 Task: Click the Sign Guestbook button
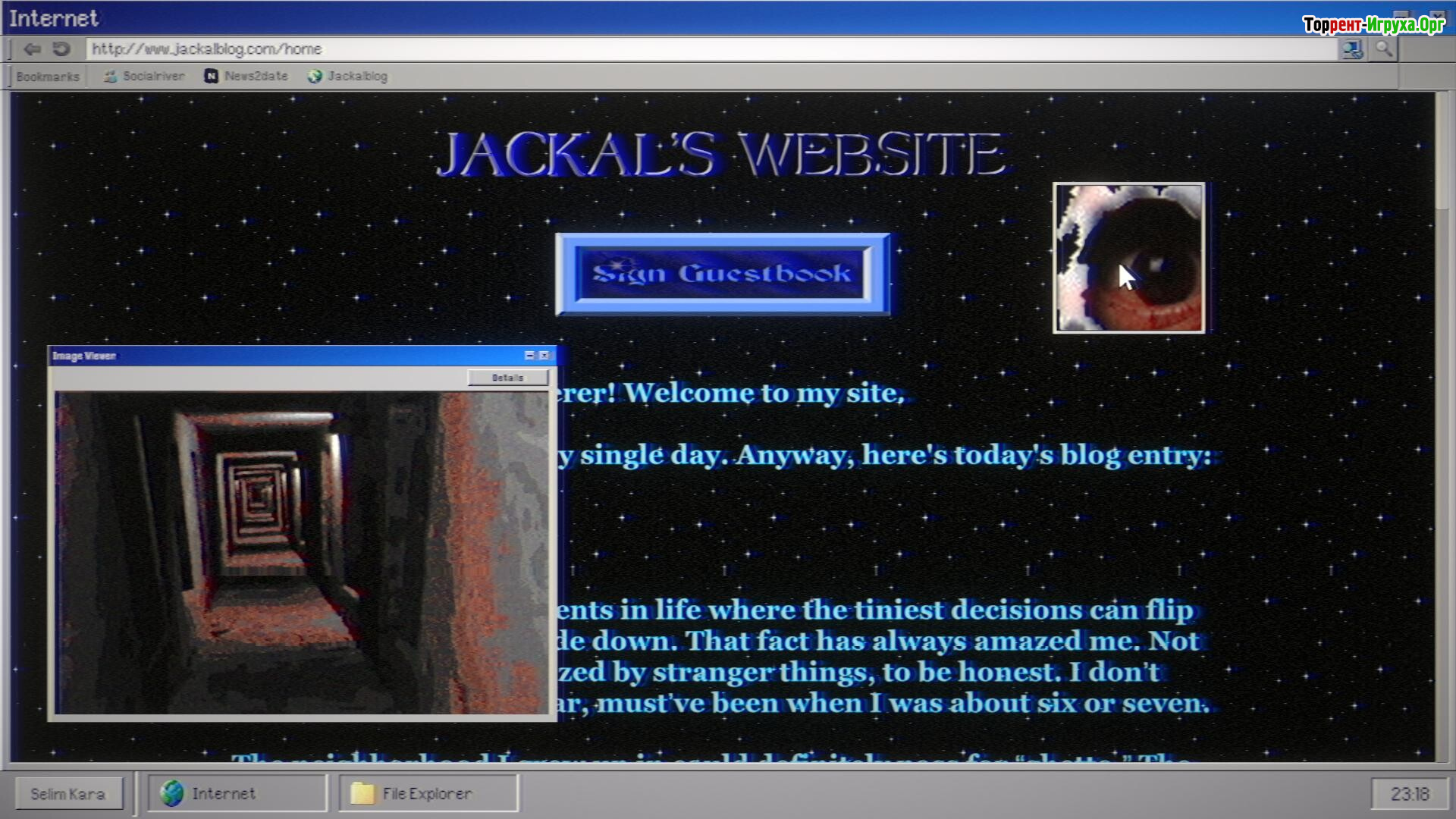[x=722, y=274]
